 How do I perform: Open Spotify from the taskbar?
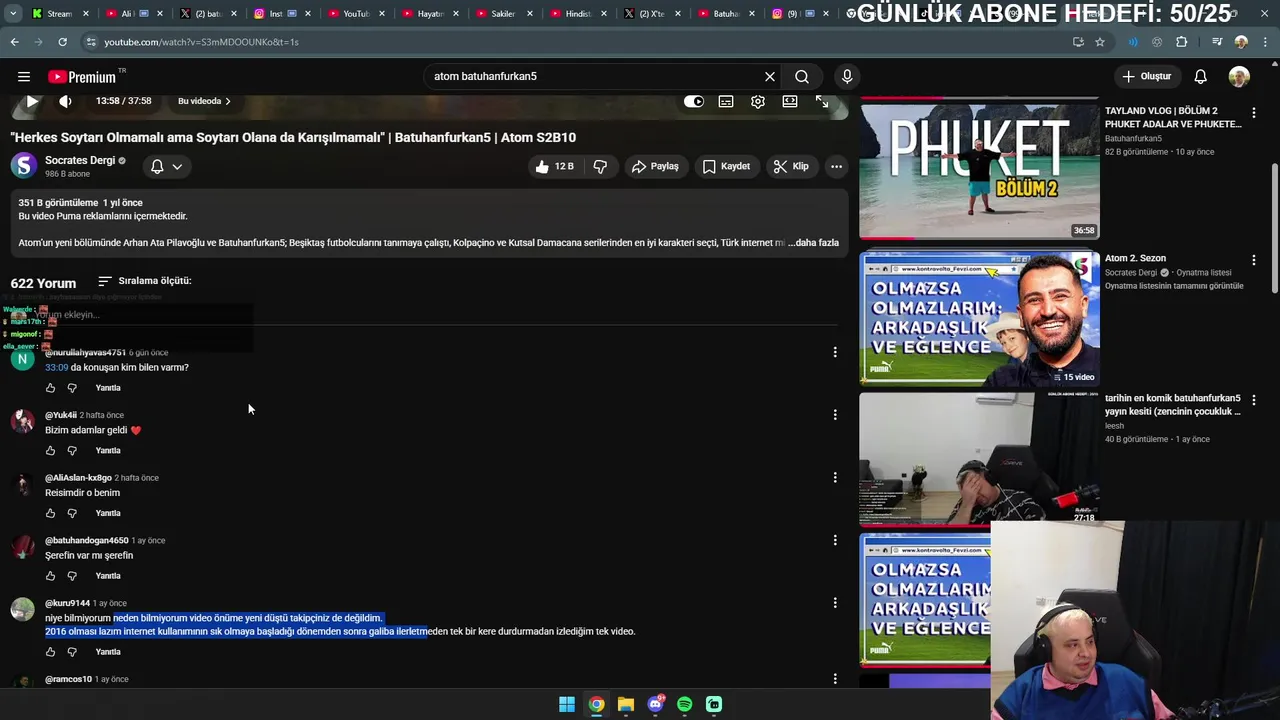pos(685,704)
